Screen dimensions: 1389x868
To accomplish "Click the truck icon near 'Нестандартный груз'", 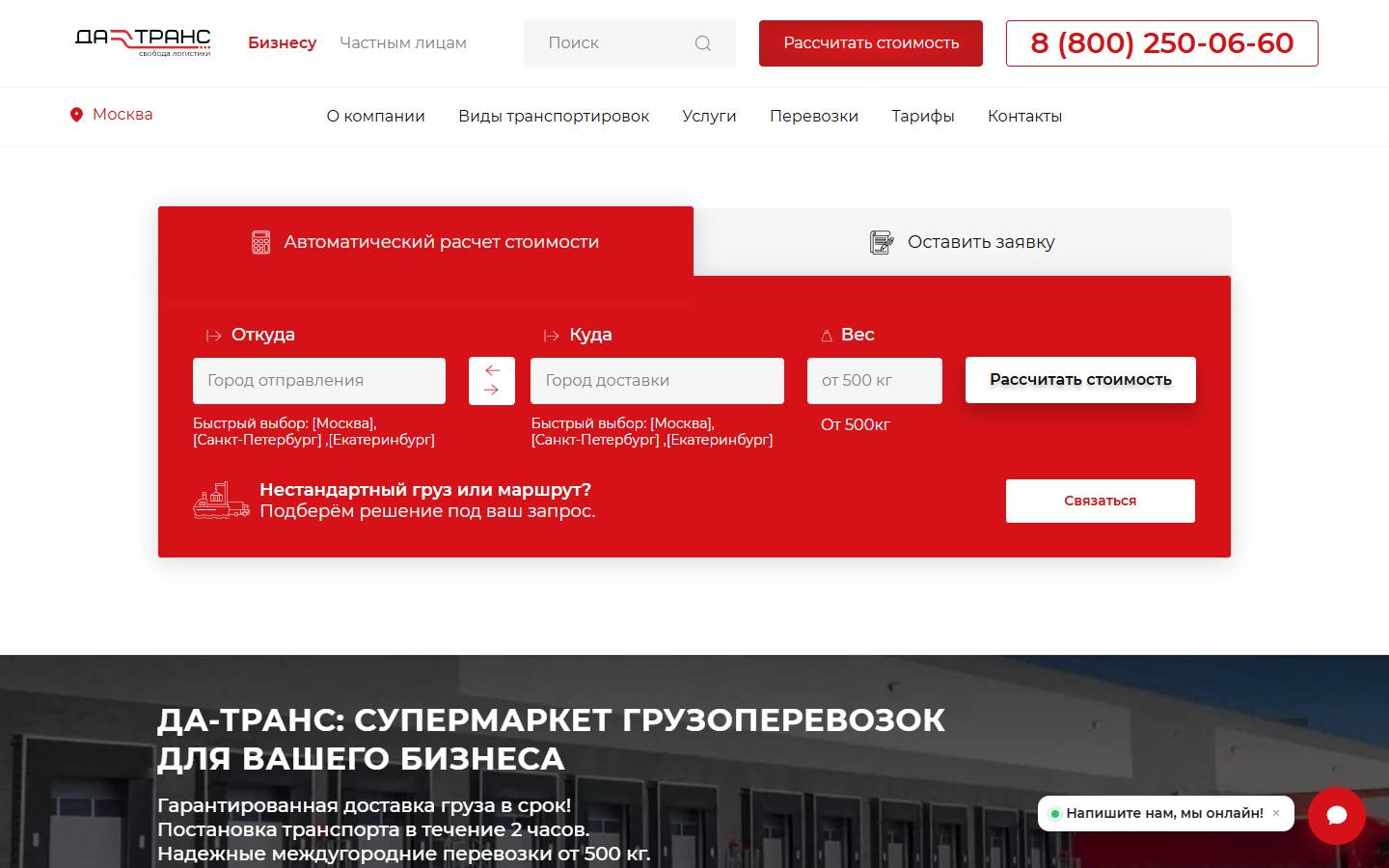I will click(221, 501).
